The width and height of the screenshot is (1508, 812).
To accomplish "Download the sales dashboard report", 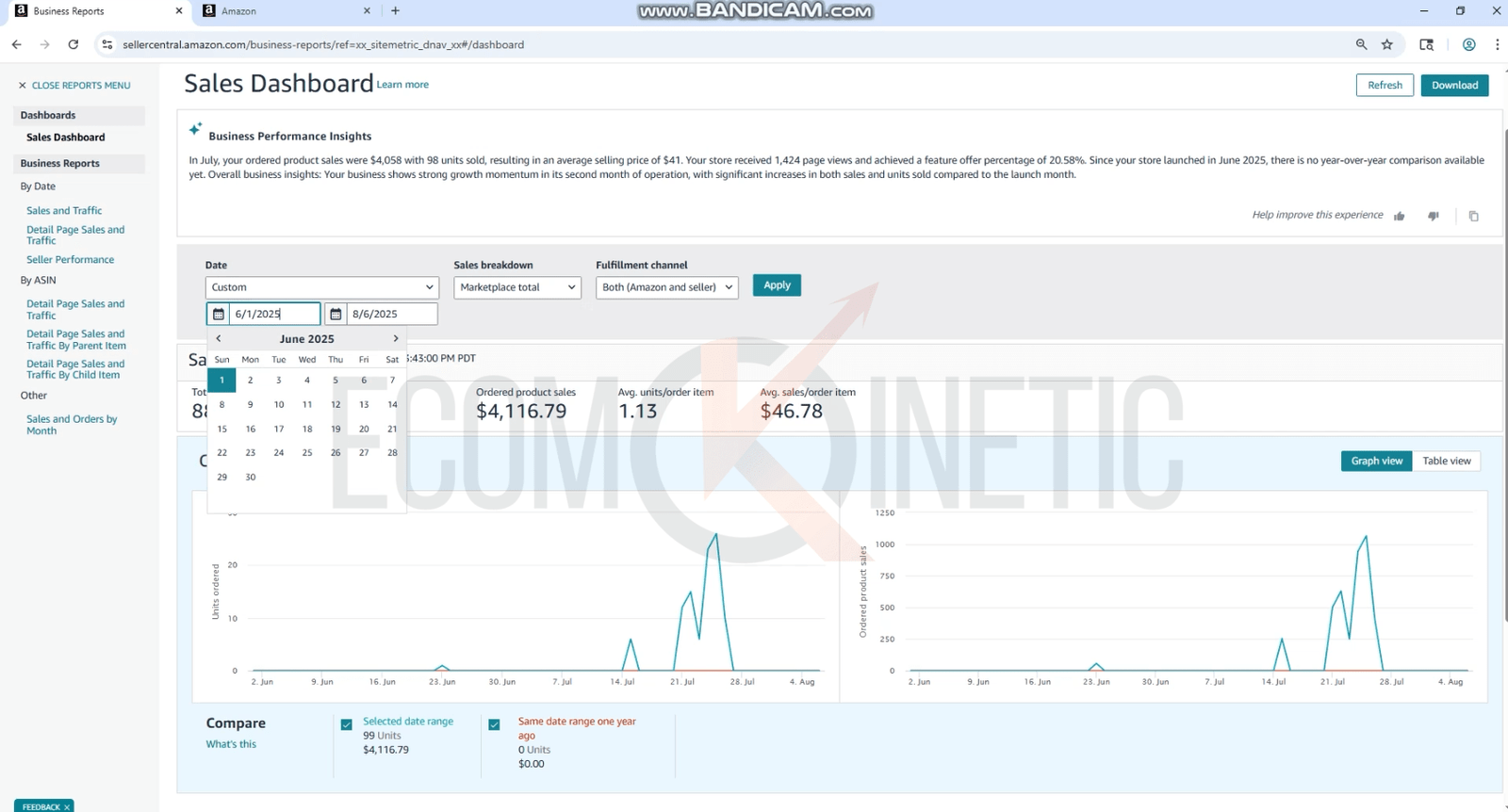I will (x=1454, y=85).
